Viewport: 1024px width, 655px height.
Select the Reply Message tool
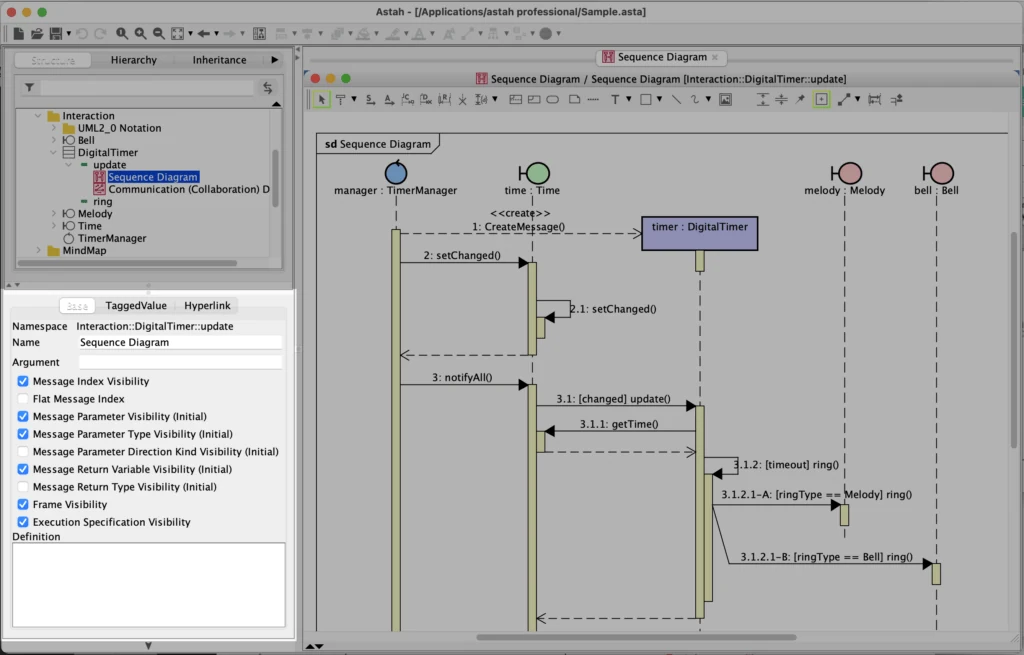point(444,99)
